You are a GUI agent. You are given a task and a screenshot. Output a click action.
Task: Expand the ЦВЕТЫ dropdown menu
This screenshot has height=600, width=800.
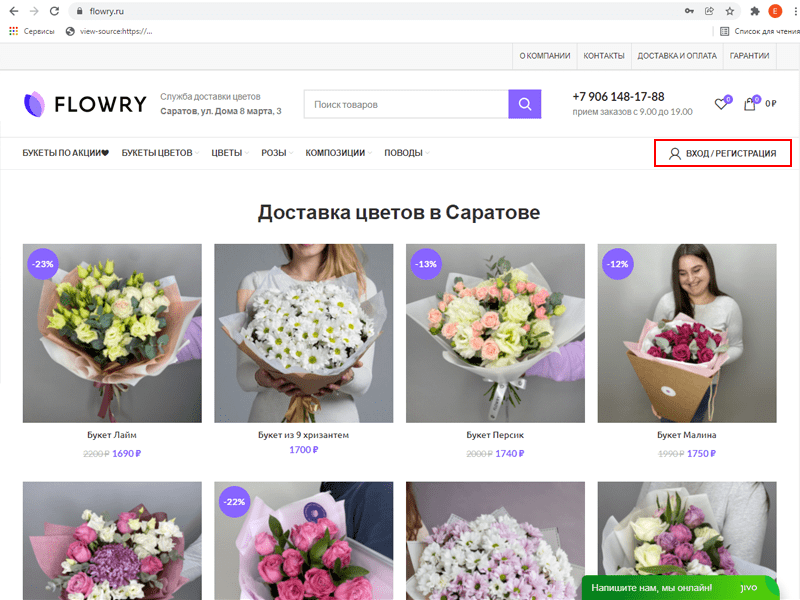pyautogui.click(x=230, y=153)
